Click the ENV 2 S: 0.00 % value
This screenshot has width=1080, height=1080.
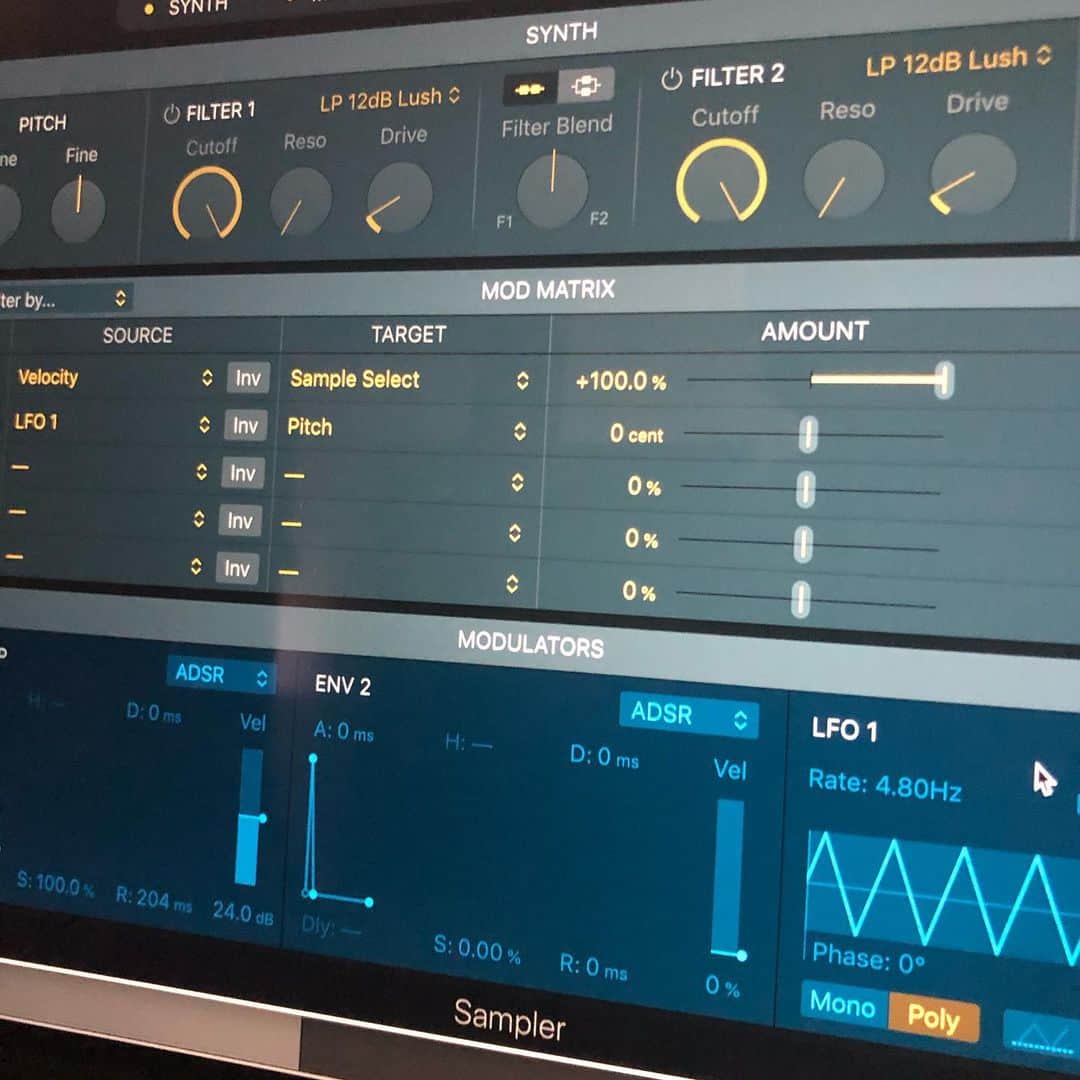coord(477,950)
